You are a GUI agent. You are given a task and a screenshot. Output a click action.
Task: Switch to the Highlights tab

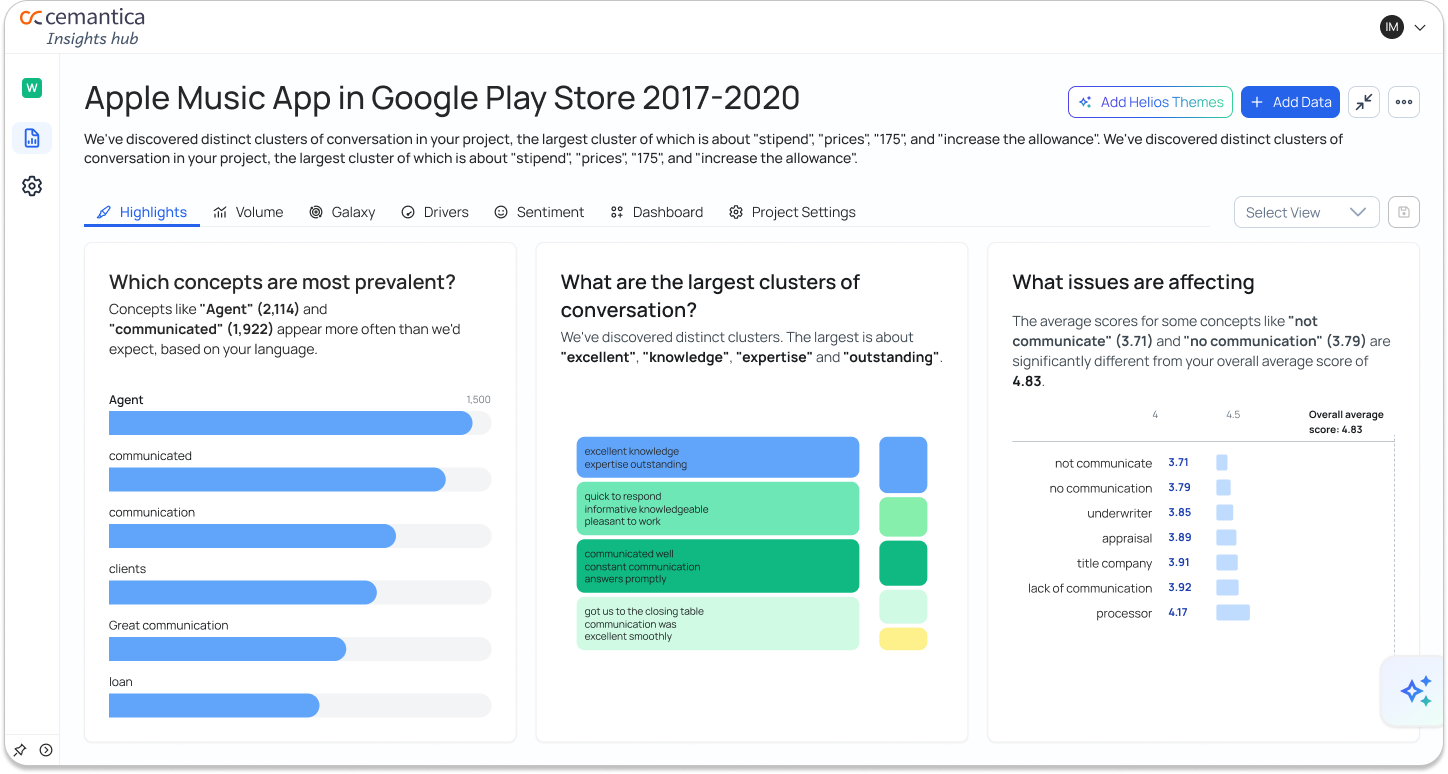142,212
